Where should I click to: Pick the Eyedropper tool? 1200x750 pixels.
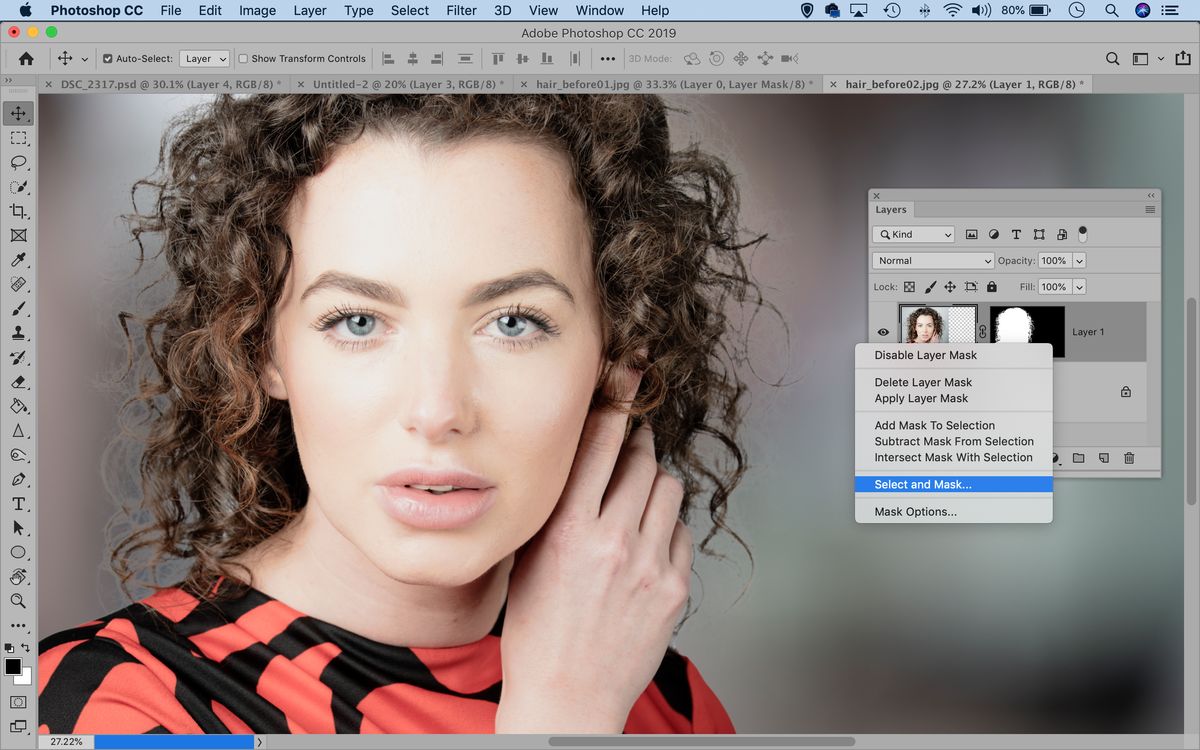click(x=19, y=260)
